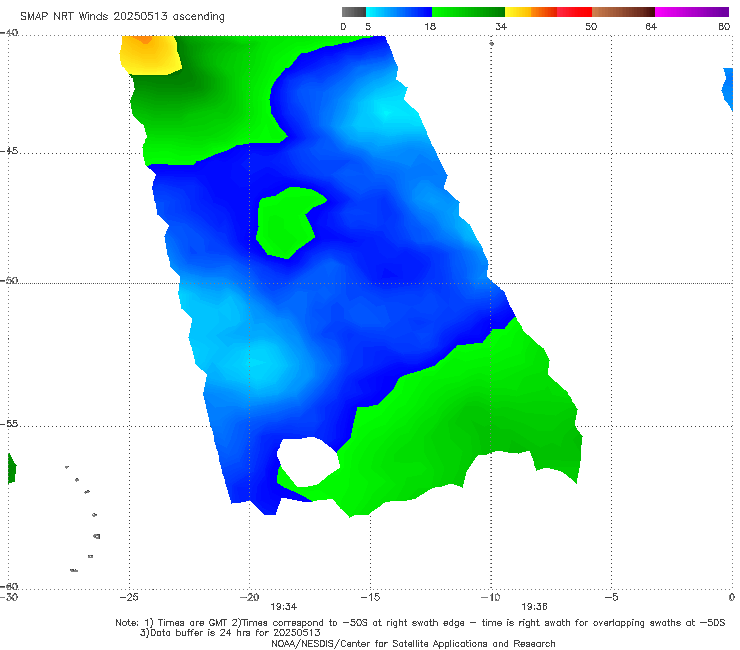Click the brown segment of the color bar
This screenshot has width=740, height=650.
623,12
